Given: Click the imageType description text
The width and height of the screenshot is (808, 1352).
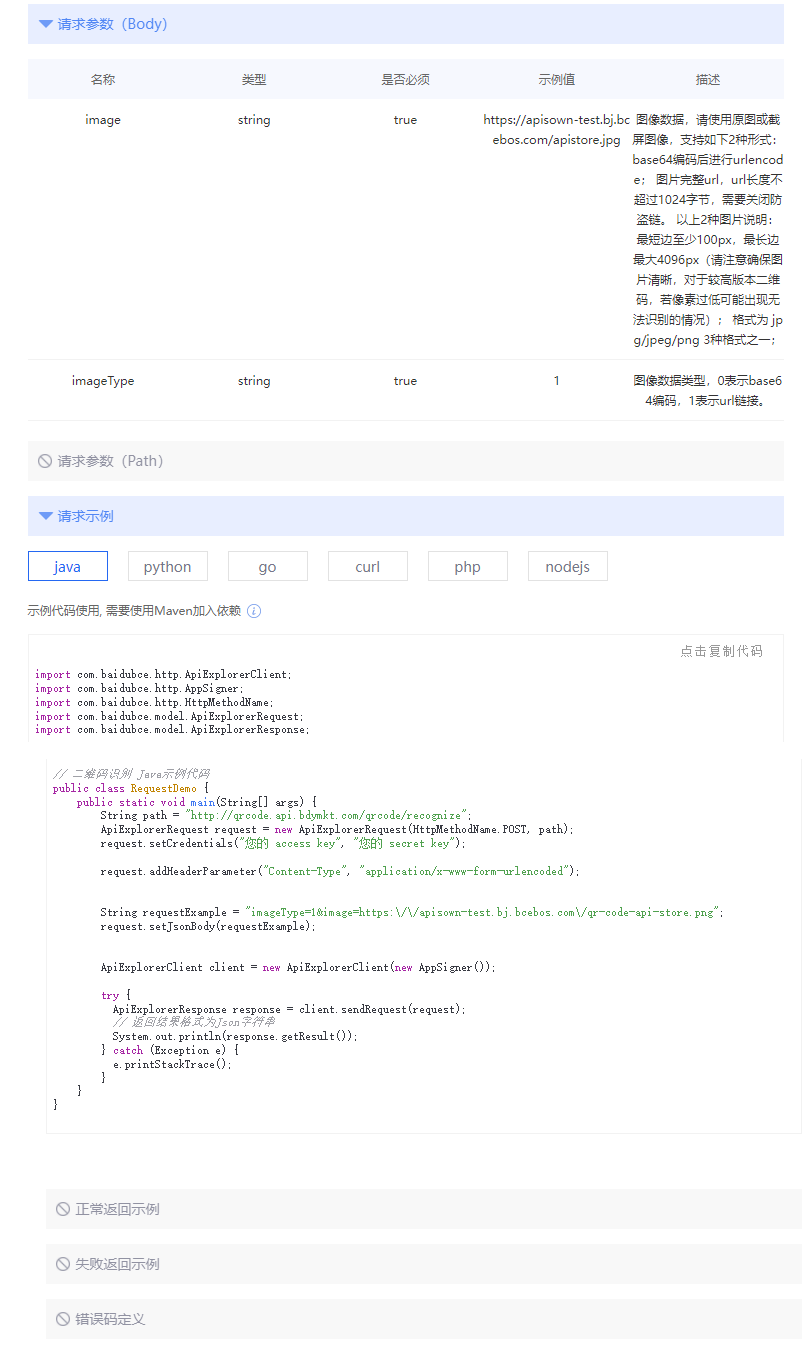Looking at the screenshot, I should 708,391.
